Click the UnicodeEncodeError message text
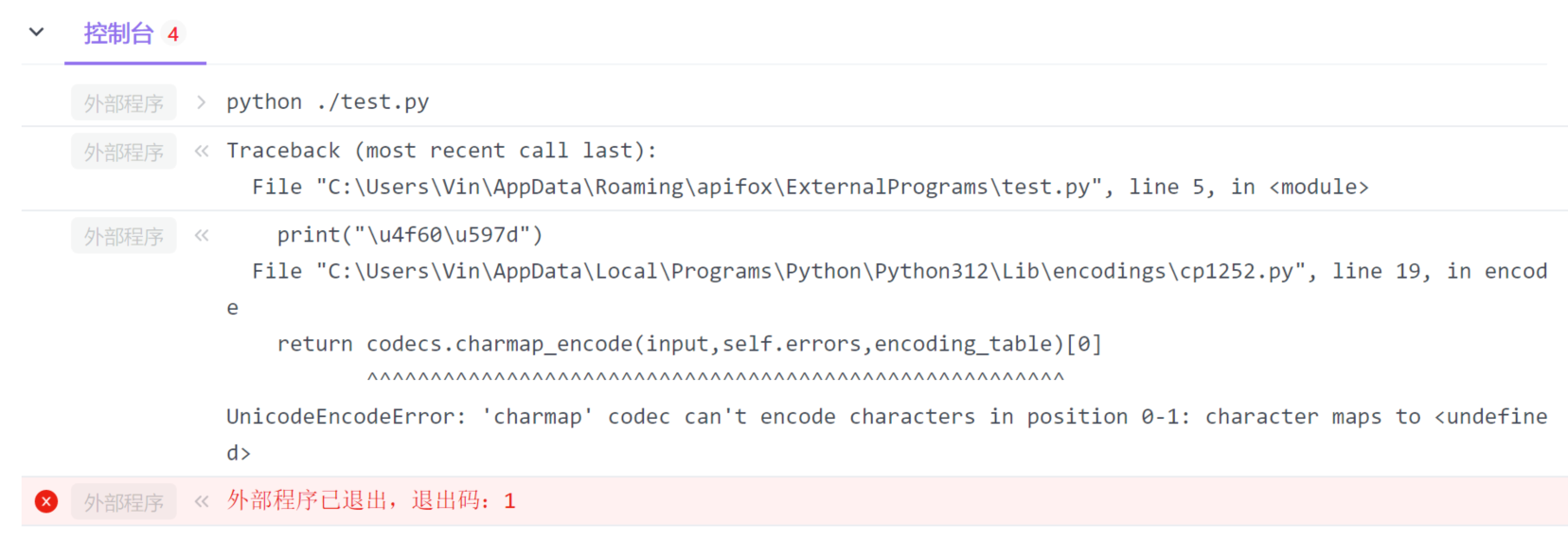This screenshot has width=1568, height=542. coord(885,417)
